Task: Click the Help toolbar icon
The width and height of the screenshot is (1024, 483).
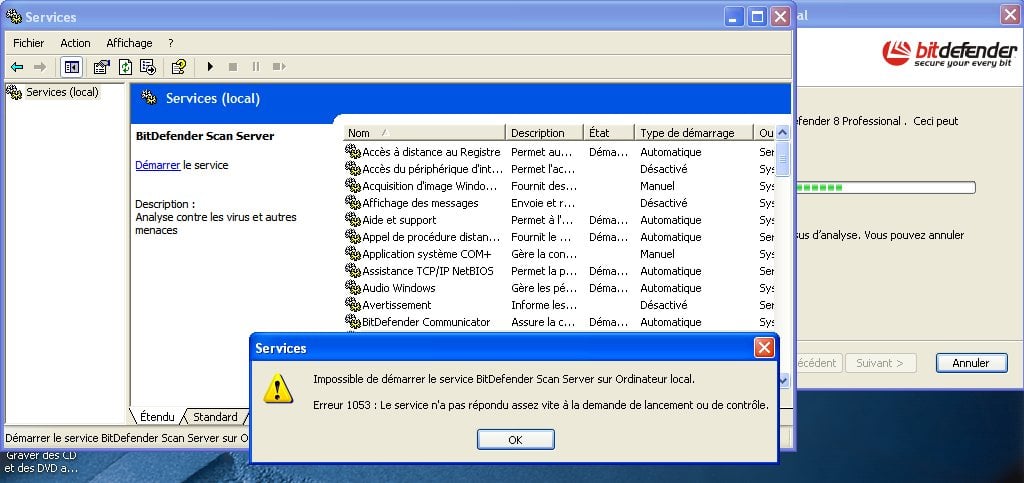Action: 179,67
